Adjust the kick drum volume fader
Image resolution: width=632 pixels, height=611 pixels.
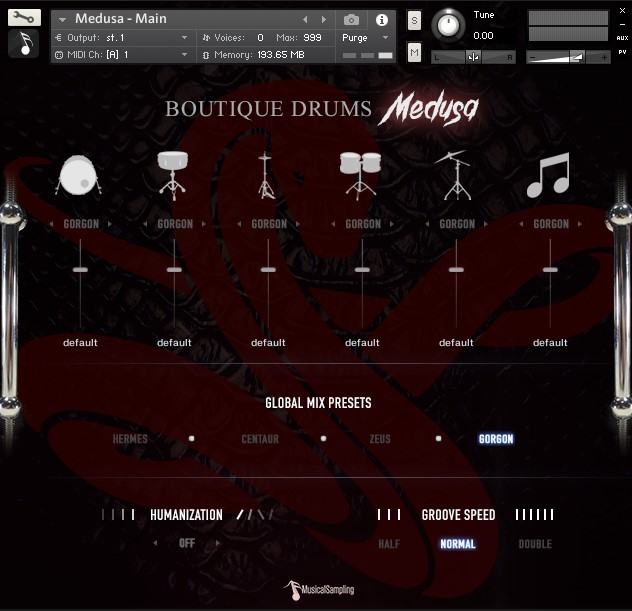[x=80, y=270]
